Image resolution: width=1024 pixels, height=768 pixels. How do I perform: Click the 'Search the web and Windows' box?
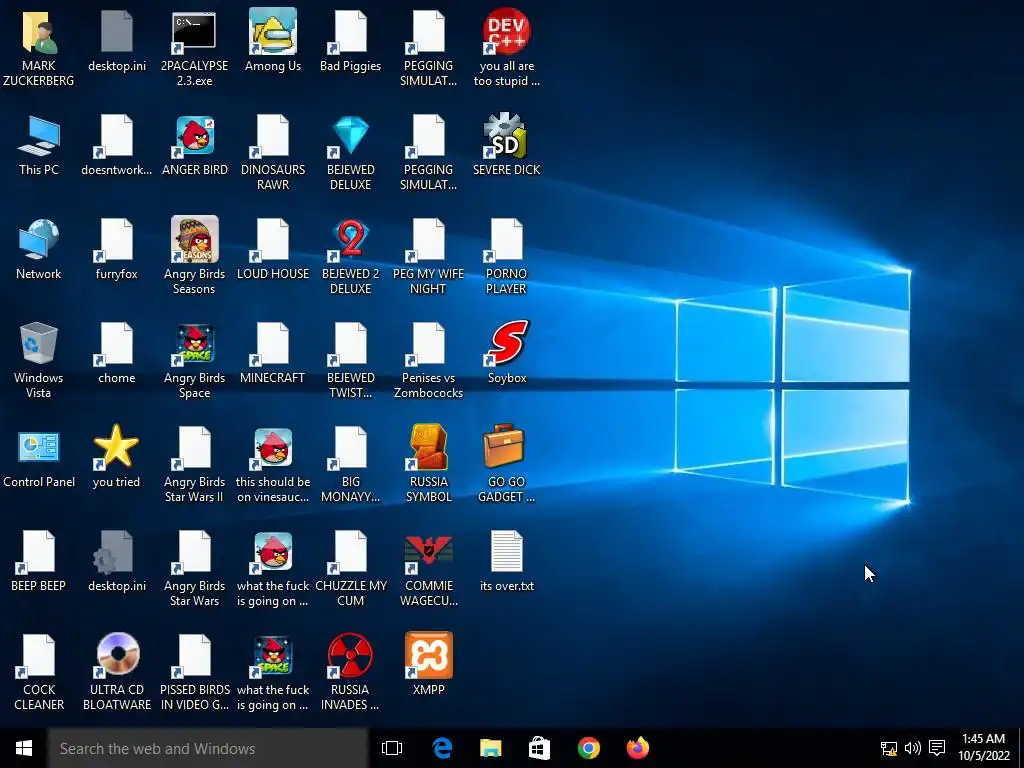[x=208, y=748]
